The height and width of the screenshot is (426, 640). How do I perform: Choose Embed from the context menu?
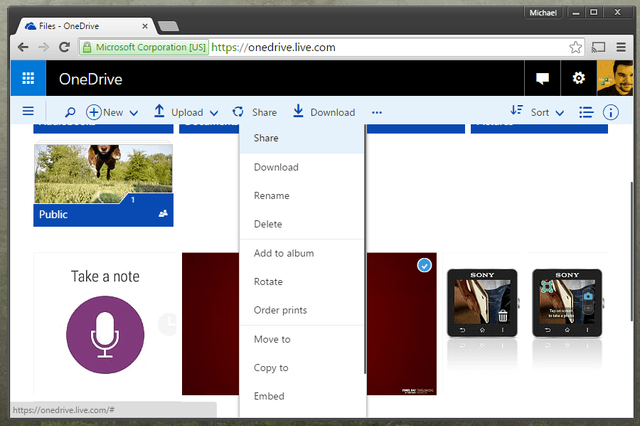click(302, 397)
